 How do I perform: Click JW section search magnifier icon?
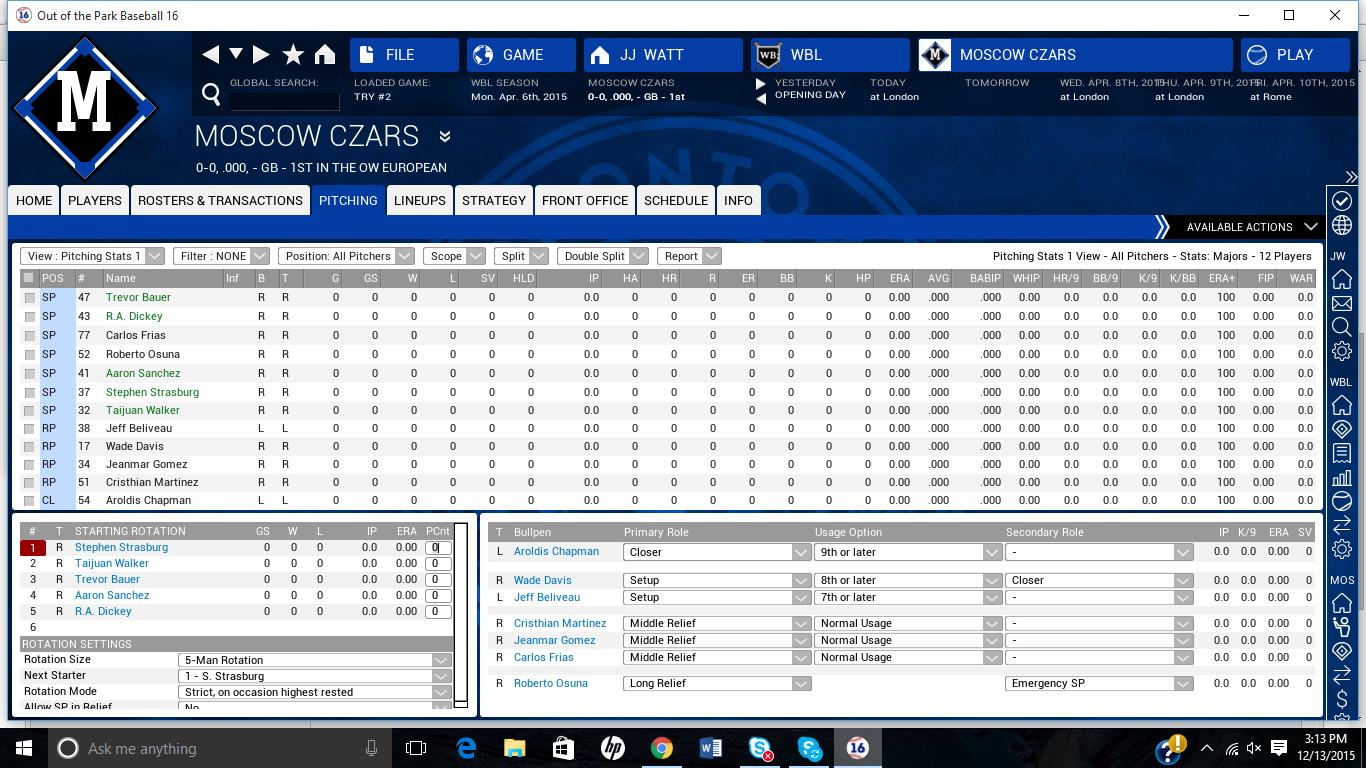(1342, 327)
